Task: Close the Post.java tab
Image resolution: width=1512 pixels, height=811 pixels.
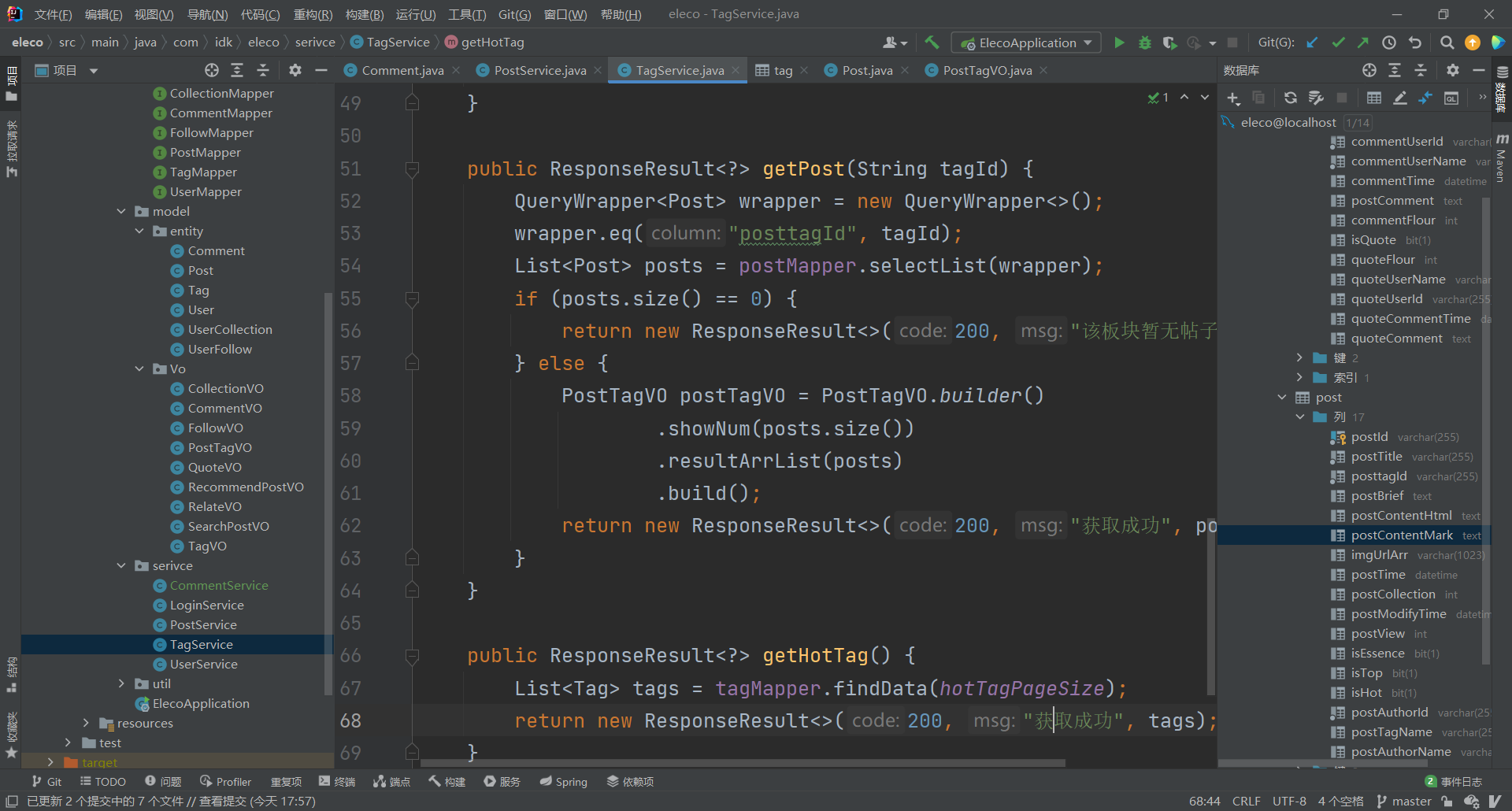Action: click(x=905, y=70)
